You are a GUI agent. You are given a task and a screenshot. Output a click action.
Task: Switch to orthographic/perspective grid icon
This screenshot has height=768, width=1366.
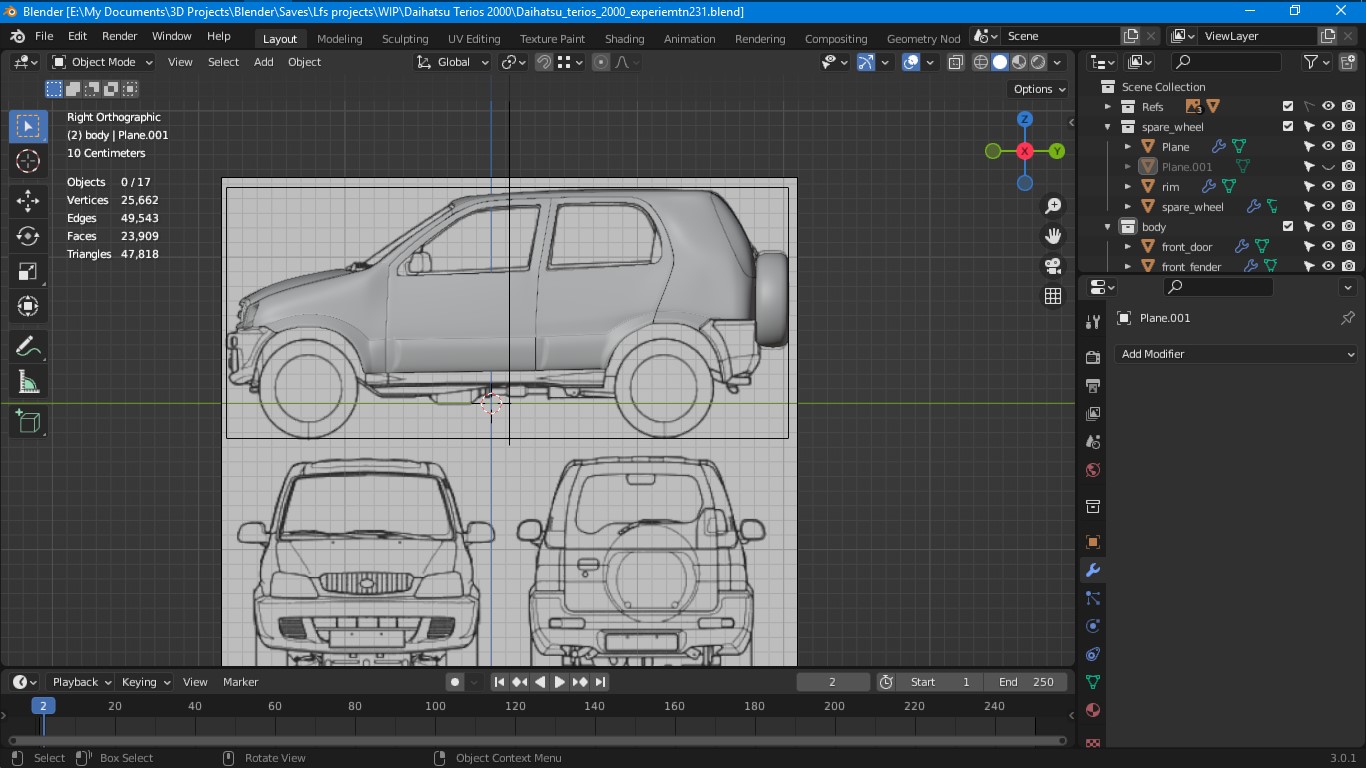tap(1053, 296)
